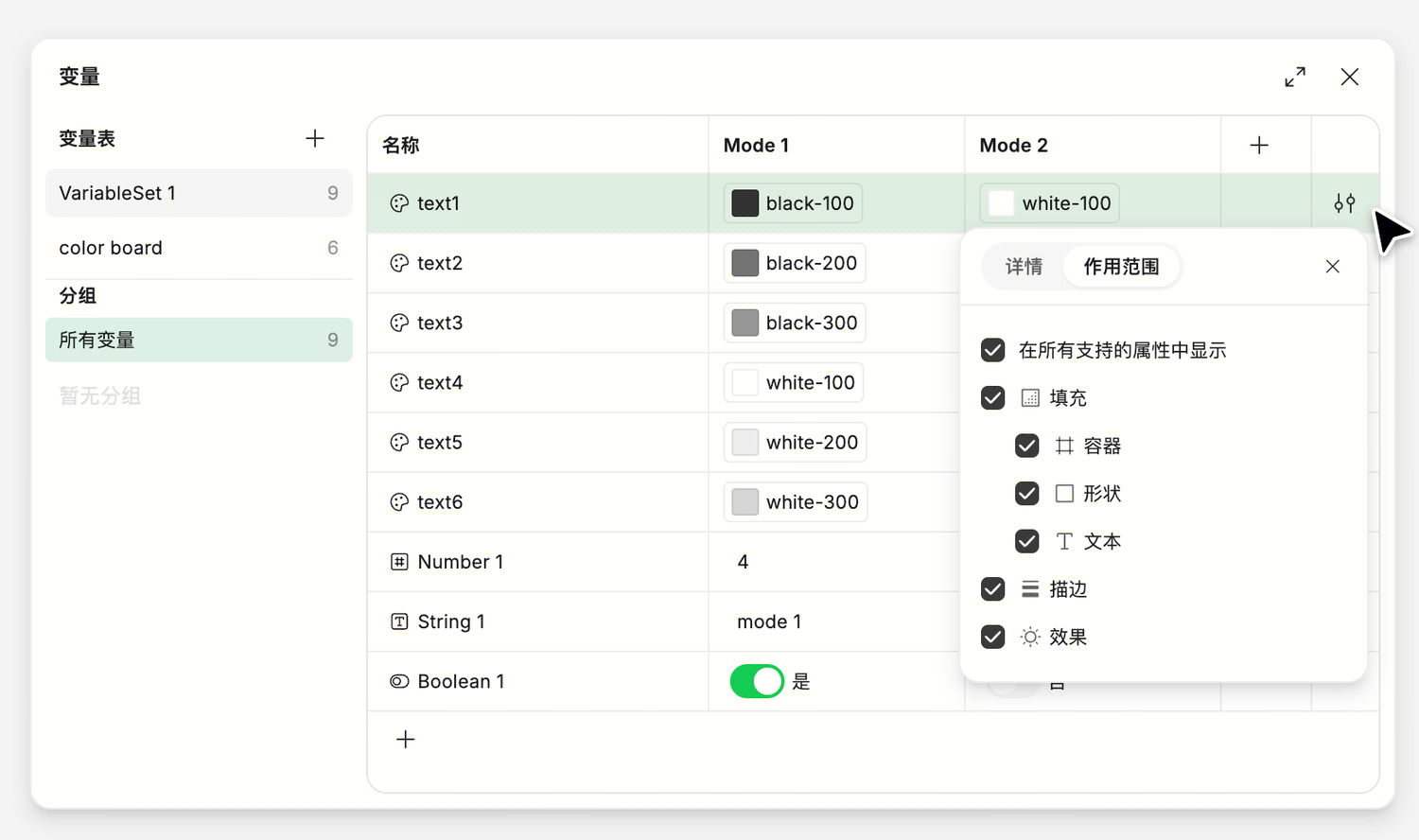Select the text4 variable name
1419x840 pixels.
click(x=440, y=383)
